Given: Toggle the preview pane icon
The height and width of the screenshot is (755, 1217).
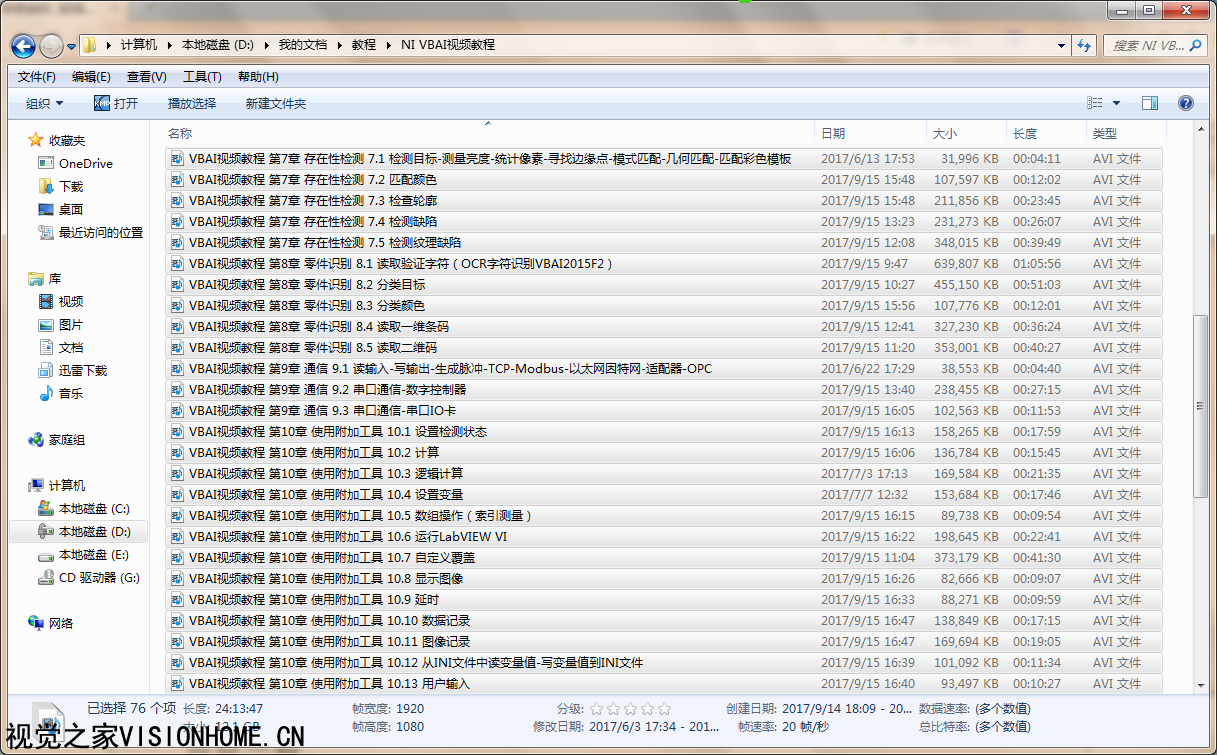Looking at the screenshot, I should point(1149,103).
